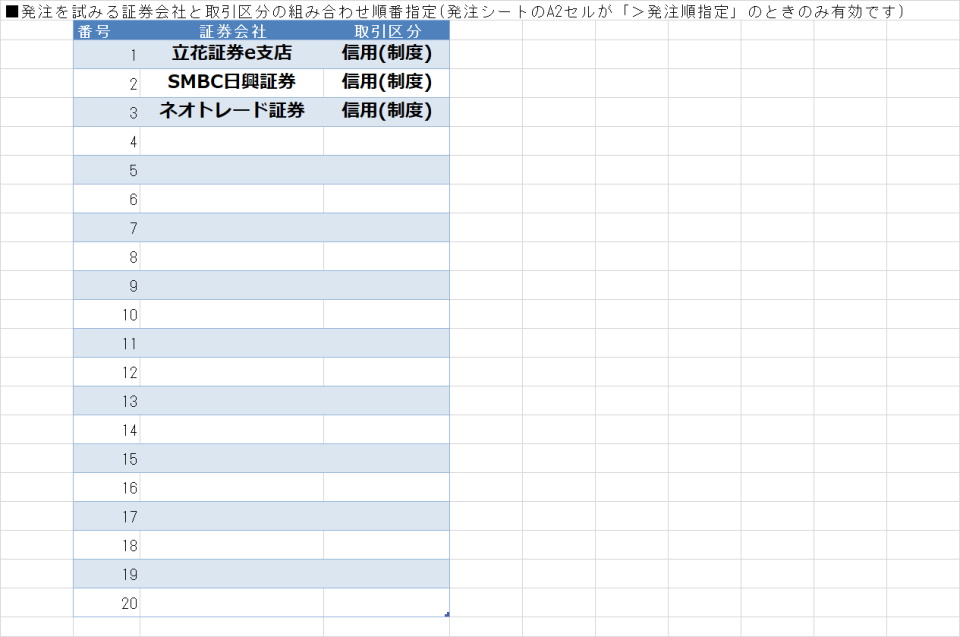Click the number 3 cell
This screenshot has width=960, height=637.
click(107, 111)
